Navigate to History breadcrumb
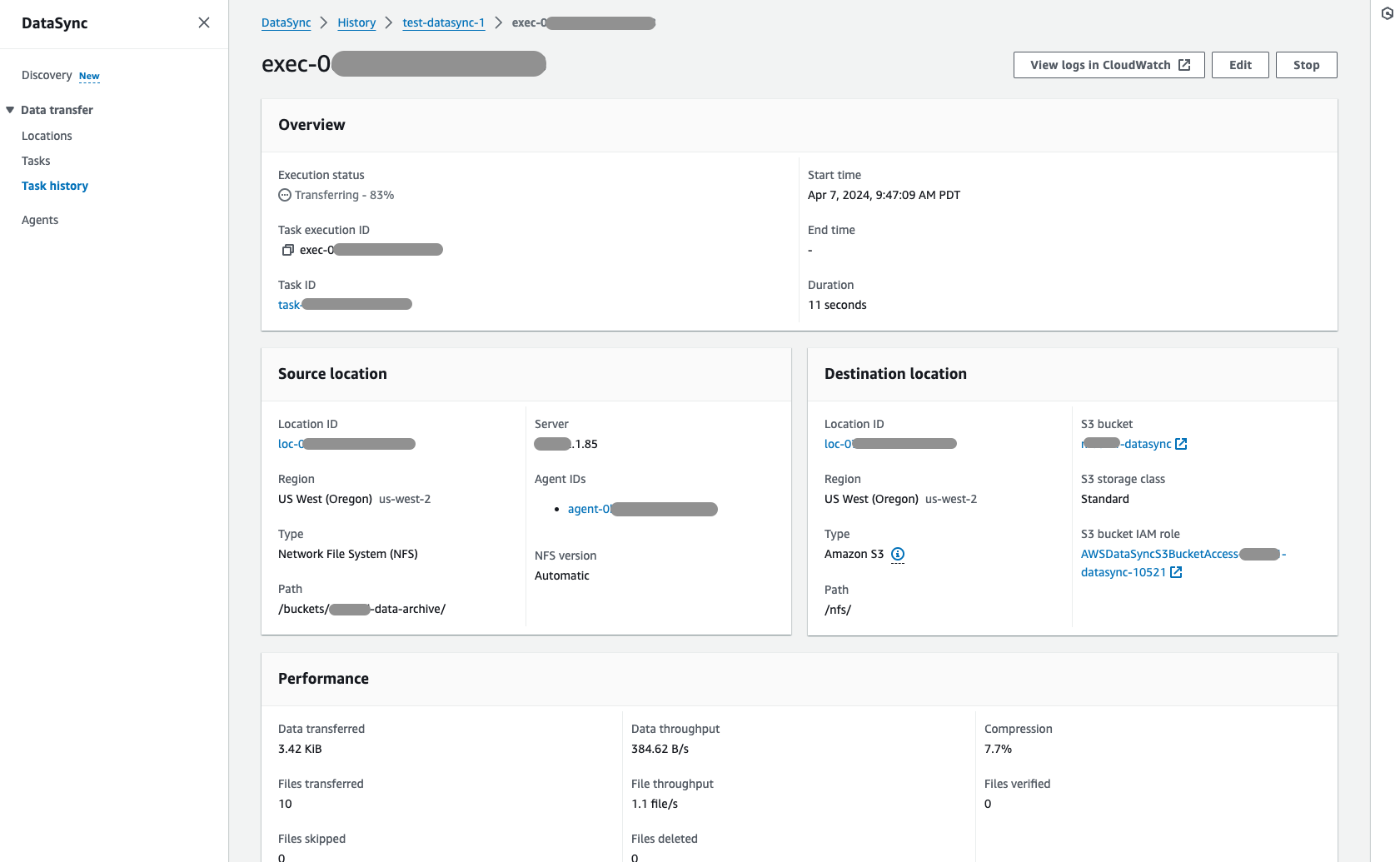1400x862 pixels. pos(356,22)
